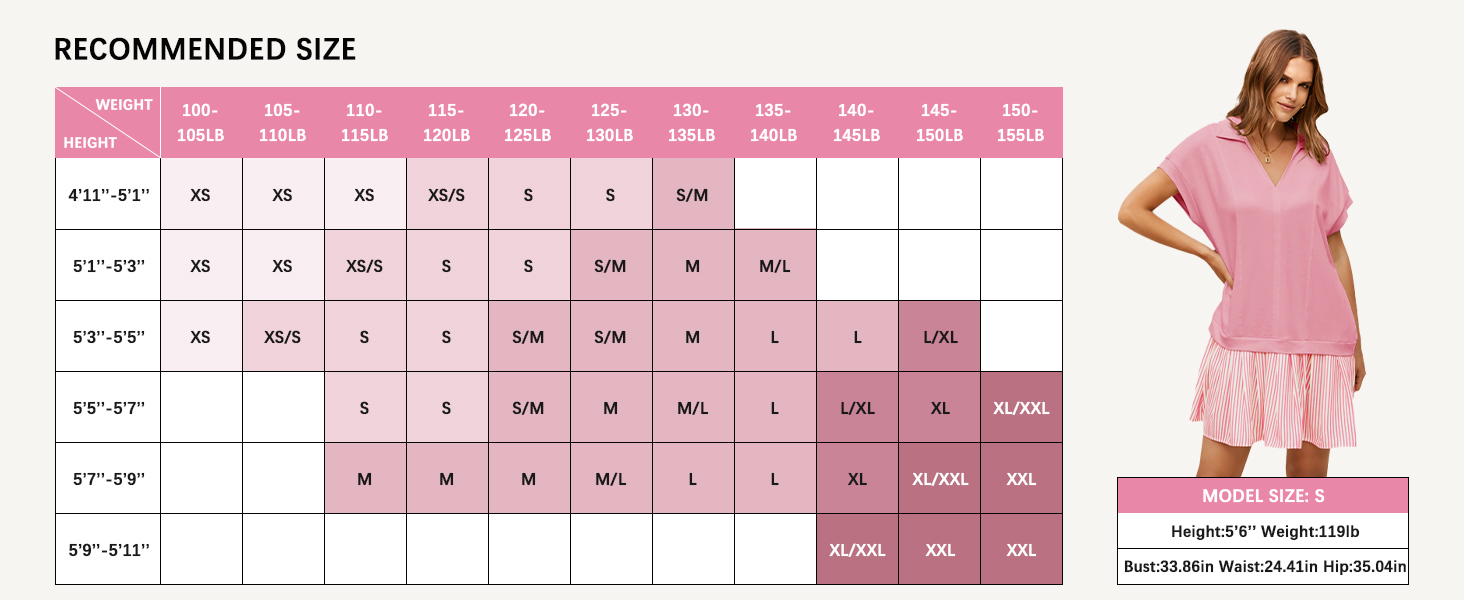Click XL/XXL cell in the 5'9''-5'11'' row
The height and width of the screenshot is (600, 1464).
(857, 549)
